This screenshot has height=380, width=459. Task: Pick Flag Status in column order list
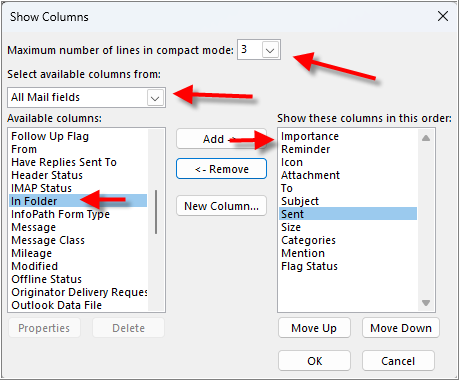click(x=348, y=266)
